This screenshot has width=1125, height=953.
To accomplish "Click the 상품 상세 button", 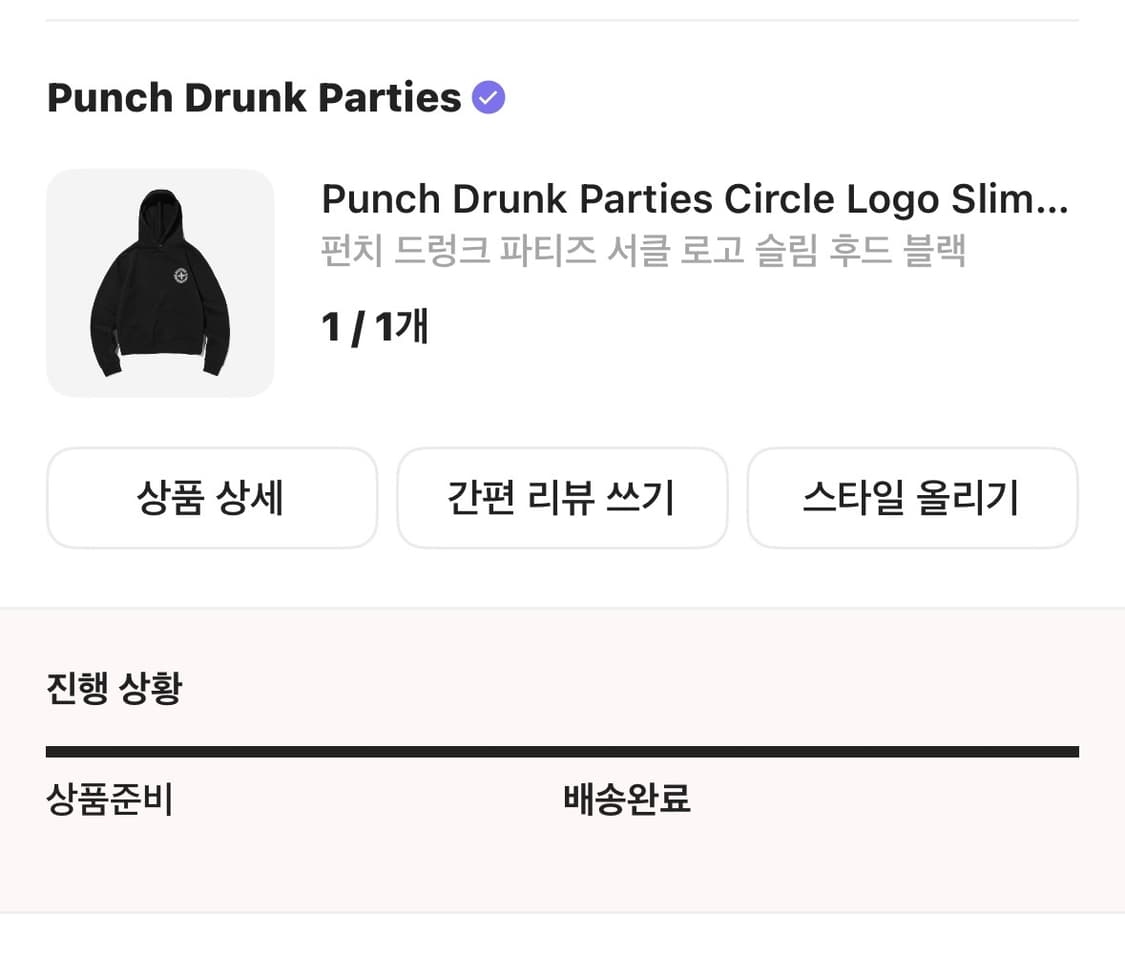I will click(x=211, y=497).
